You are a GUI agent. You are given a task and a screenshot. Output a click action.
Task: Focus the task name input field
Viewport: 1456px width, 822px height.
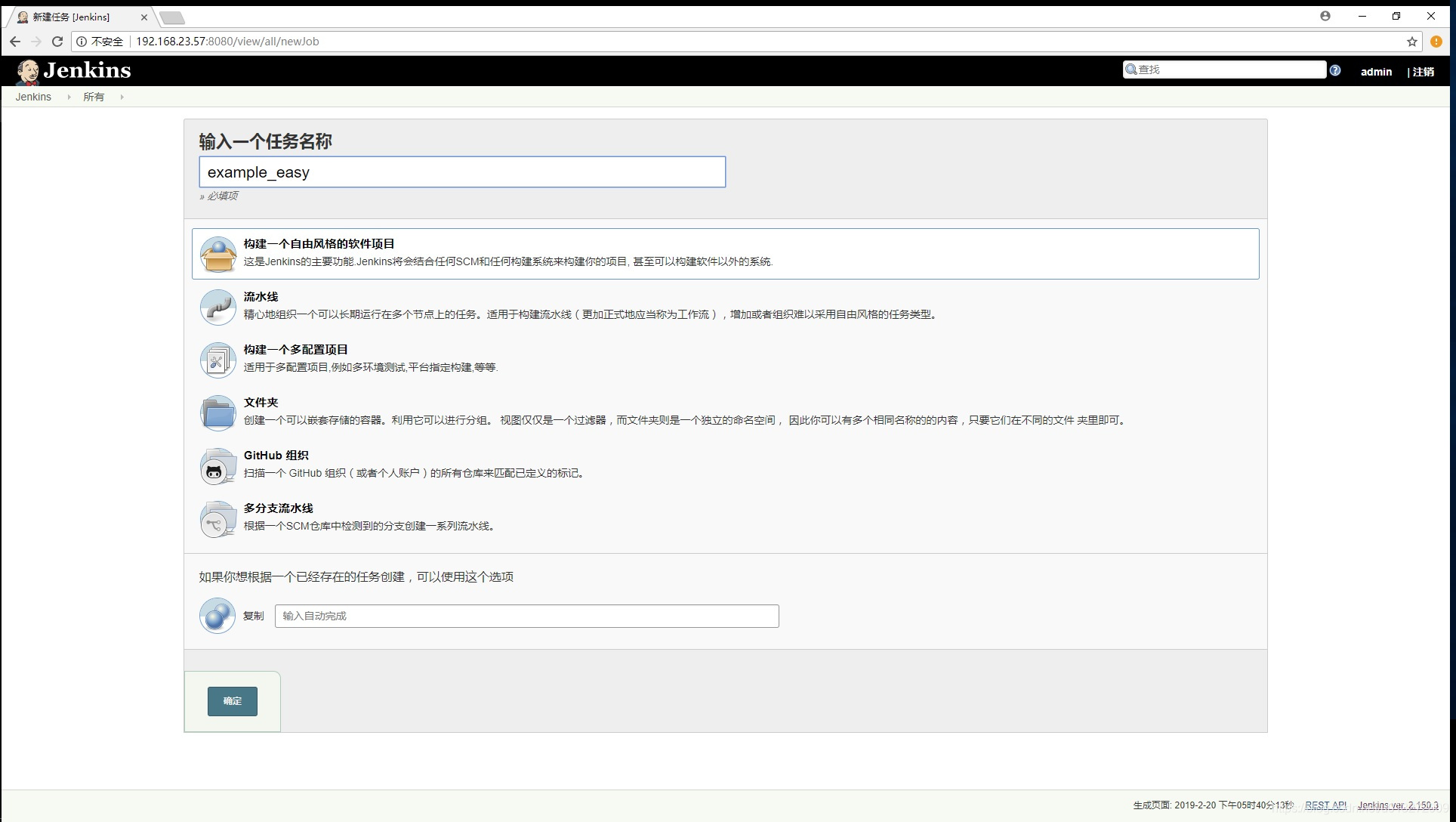tap(462, 172)
